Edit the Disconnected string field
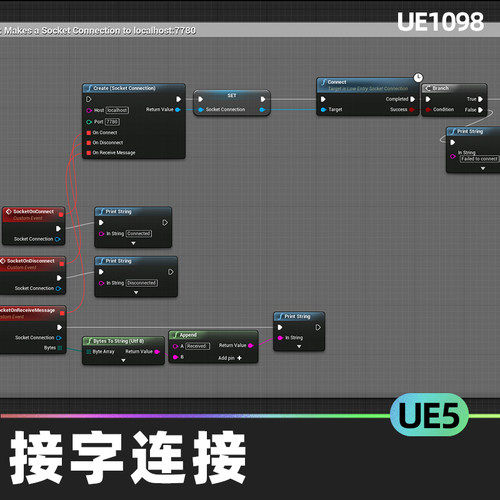500x500 pixels. point(142,283)
